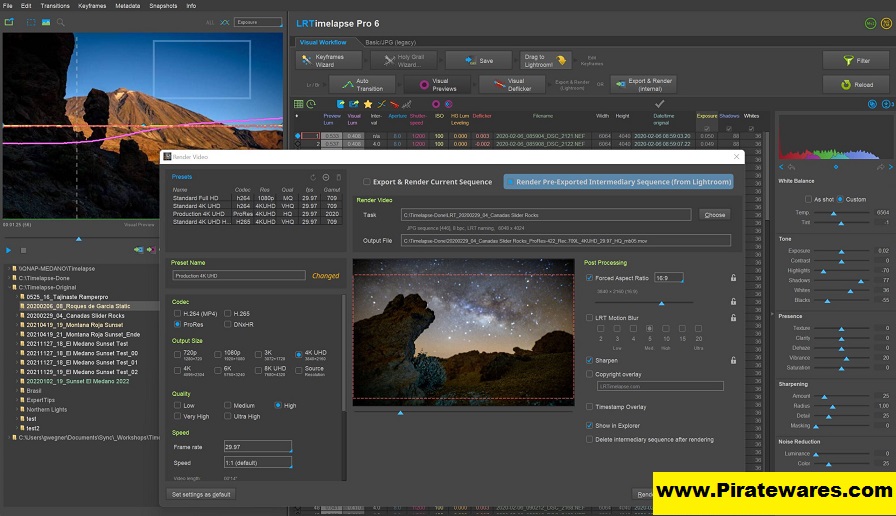Disable the Forced Aspect Ratio checkbox
This screenshot has width=896, height=516.
click(589, 277)
